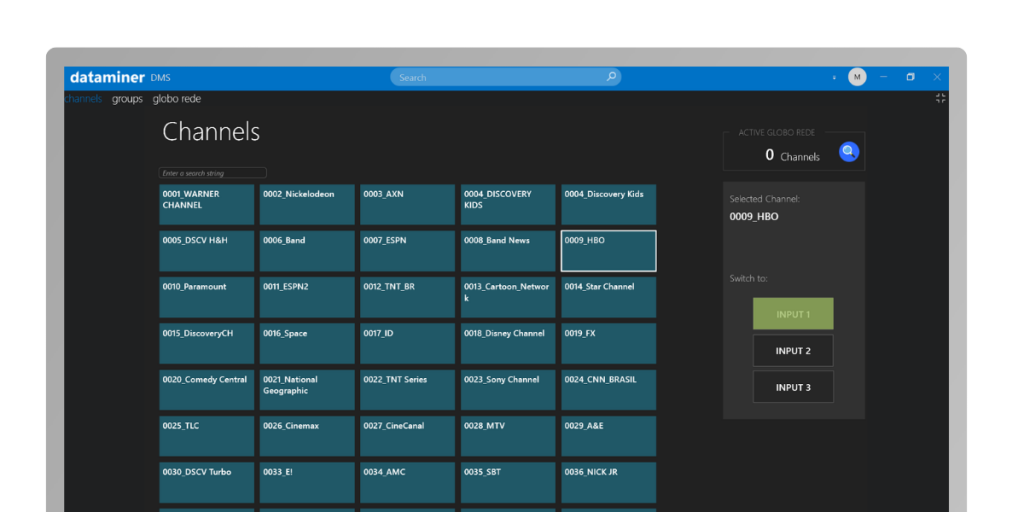1024x512 pixels.
Task: Click the 0009_HBO selected channel text
Action: coord(754,217)
